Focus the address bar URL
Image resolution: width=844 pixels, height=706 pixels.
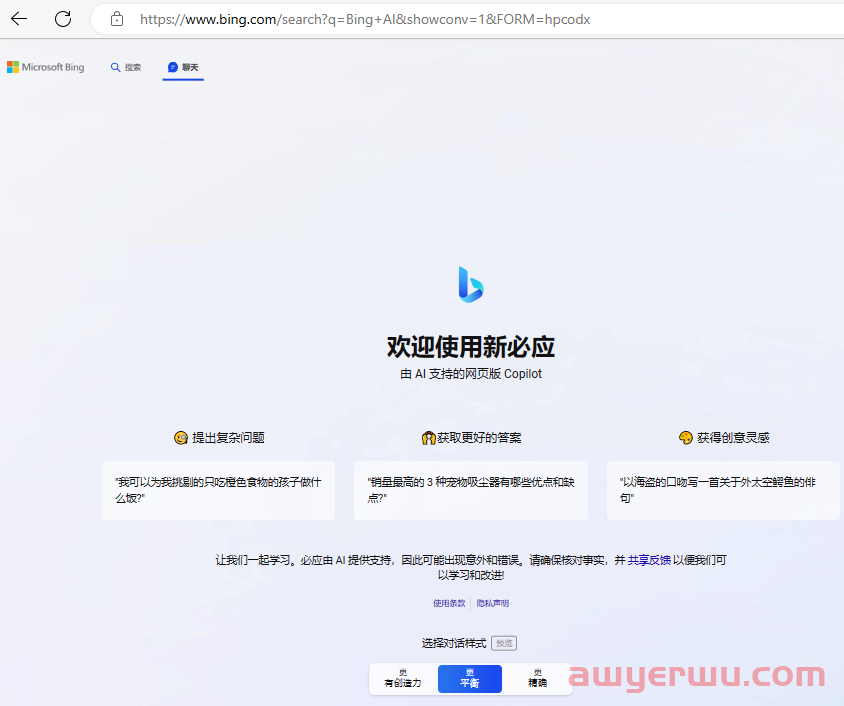pyautogui.click(x=365, y=19)
